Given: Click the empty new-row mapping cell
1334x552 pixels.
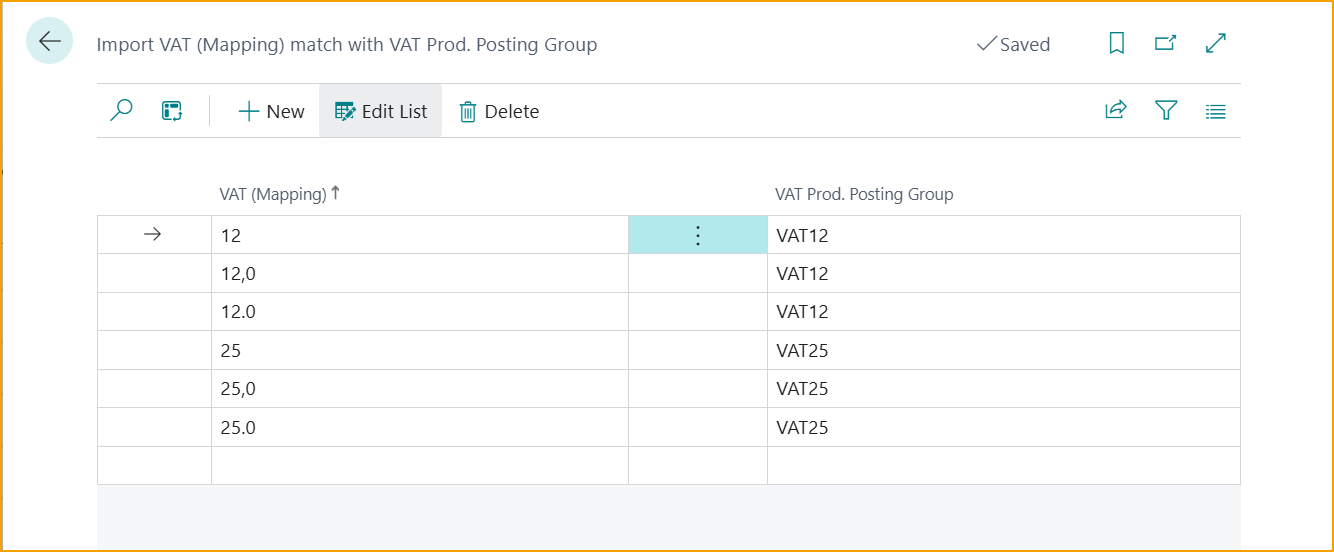Looking at the screenshot, I should pos(419,466).
